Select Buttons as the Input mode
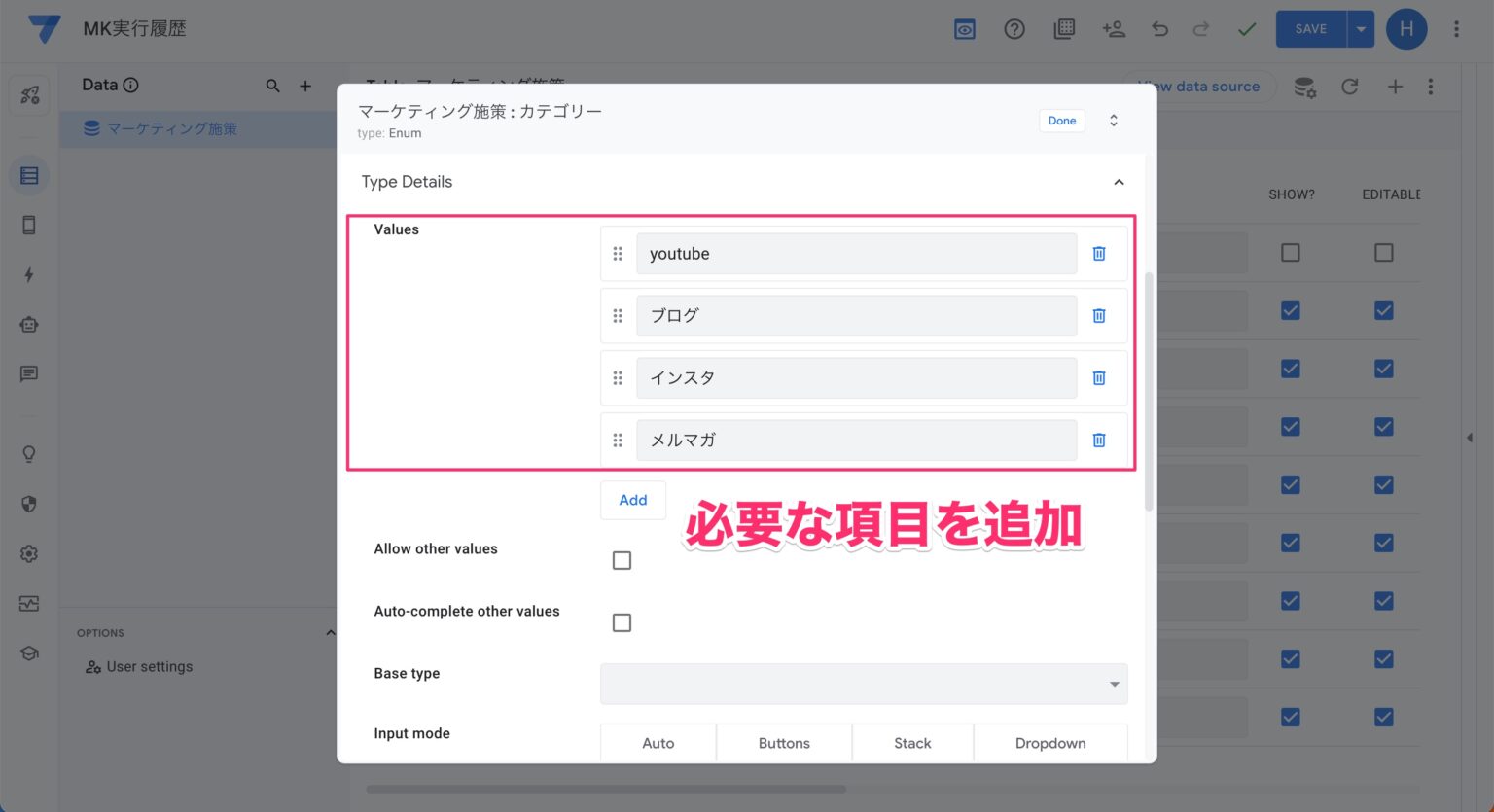1494x812 pixels. 783,742
